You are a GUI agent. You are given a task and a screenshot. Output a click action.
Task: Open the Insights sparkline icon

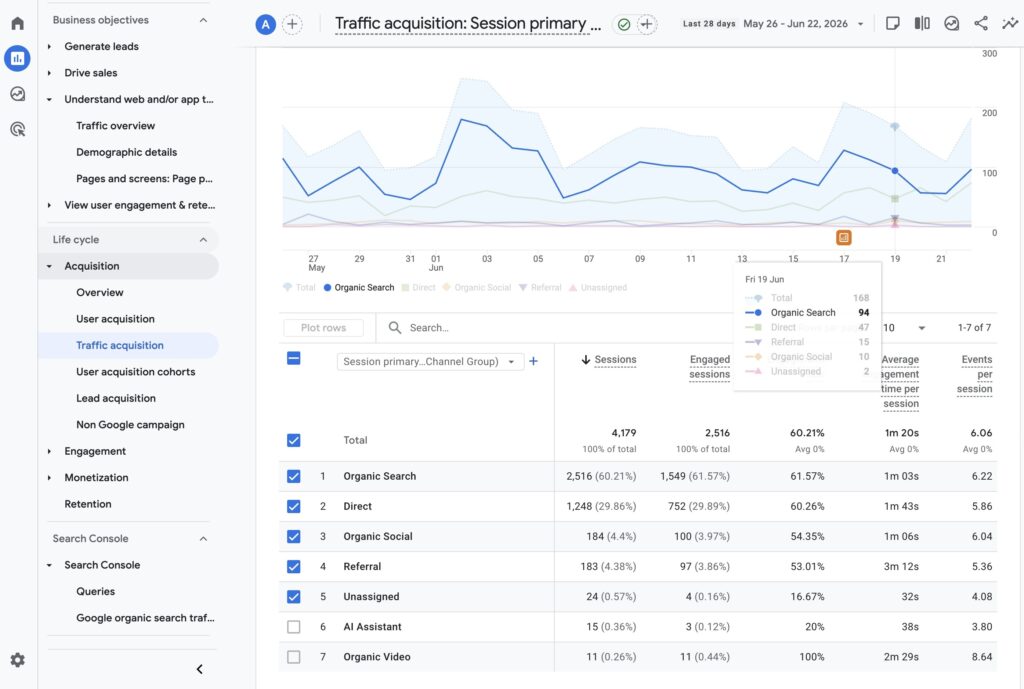1010,24
